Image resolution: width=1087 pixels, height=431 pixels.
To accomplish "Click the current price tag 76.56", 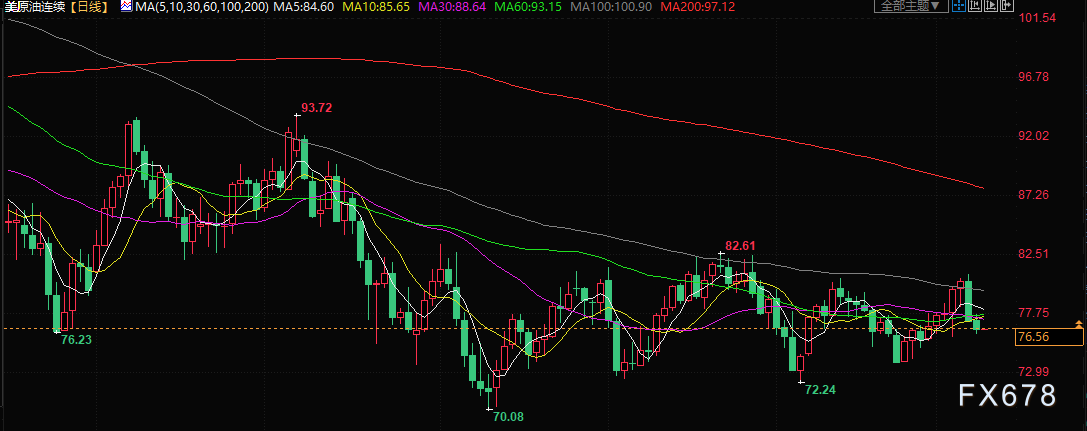I will pos(1048,337).
